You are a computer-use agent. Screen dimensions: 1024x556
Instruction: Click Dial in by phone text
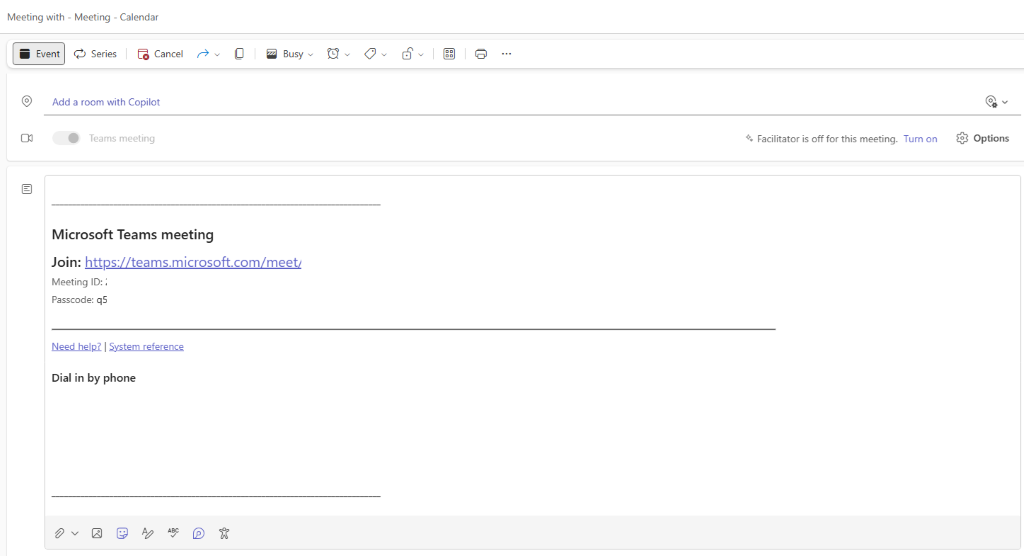(93, 378)
